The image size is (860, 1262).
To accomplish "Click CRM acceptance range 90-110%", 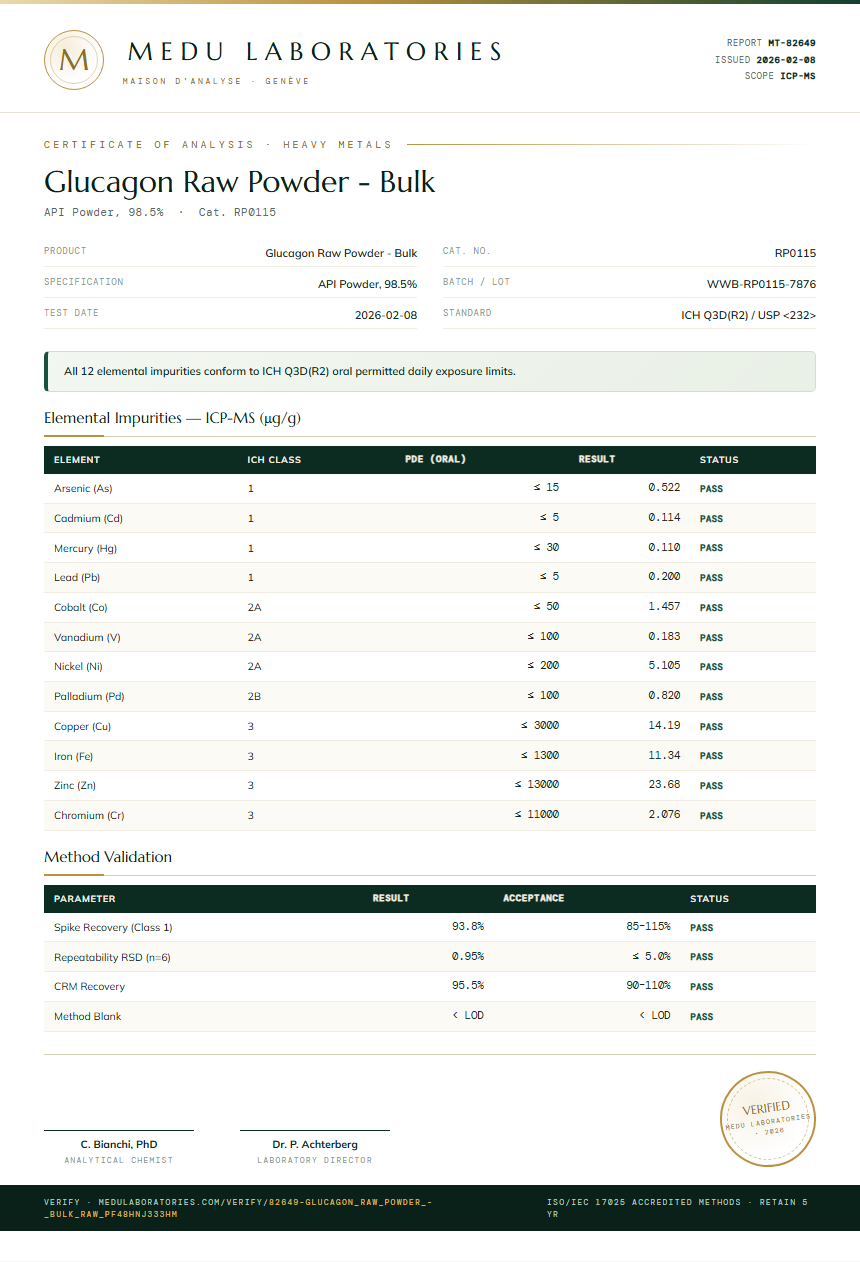I will [x=649, y=986].
